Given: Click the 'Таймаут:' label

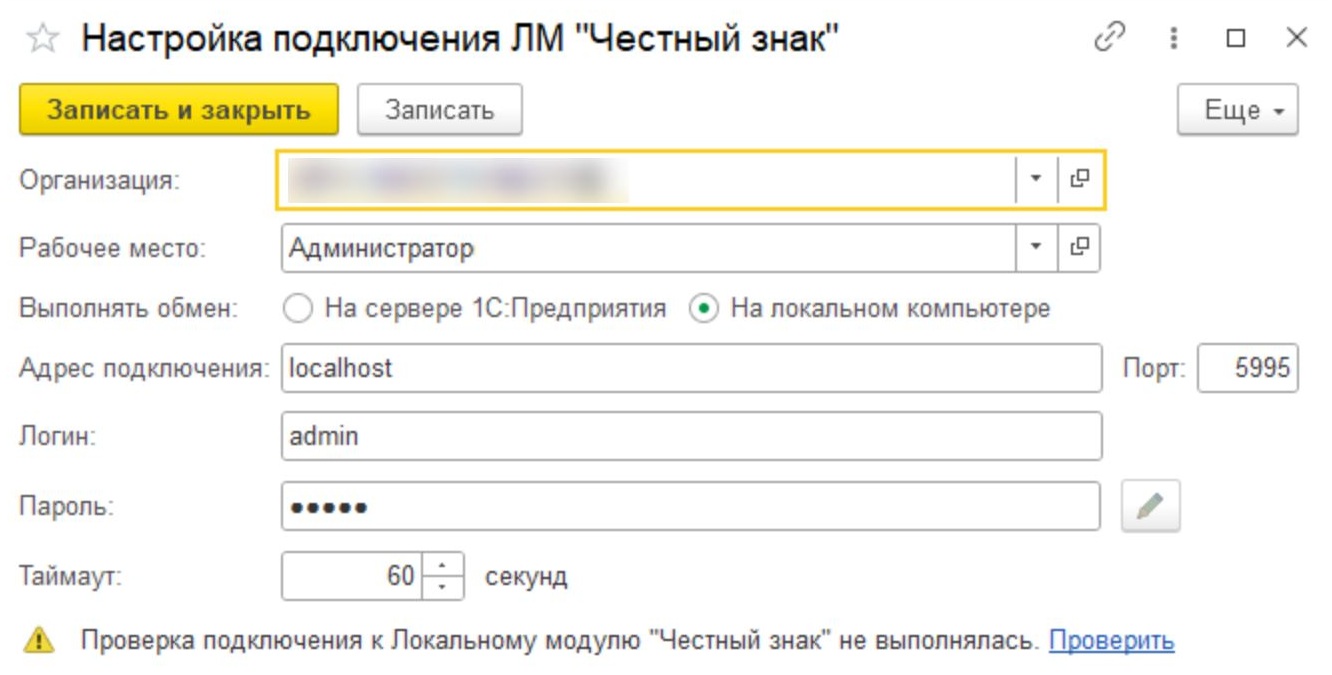Looking at the screenshot, I should pyautogui.click(x=71, y=577).
